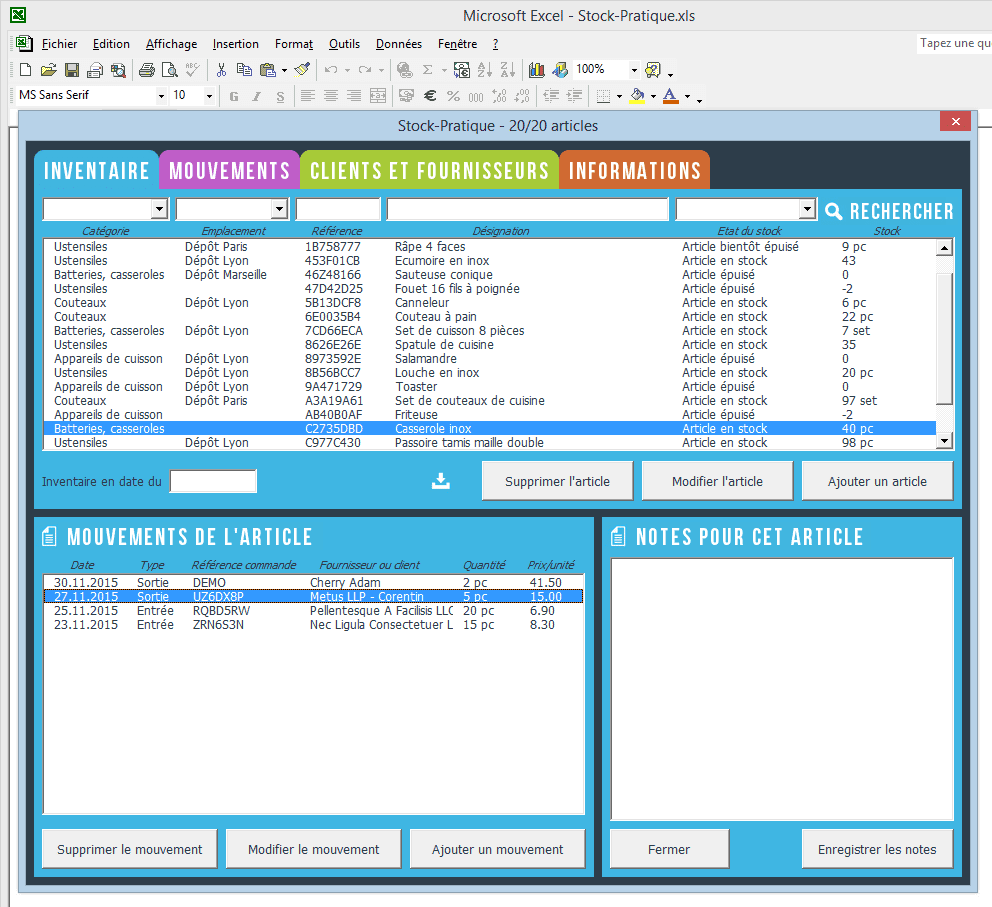
Task: Click the Inventaire en date du field
Action: point(213,482)
